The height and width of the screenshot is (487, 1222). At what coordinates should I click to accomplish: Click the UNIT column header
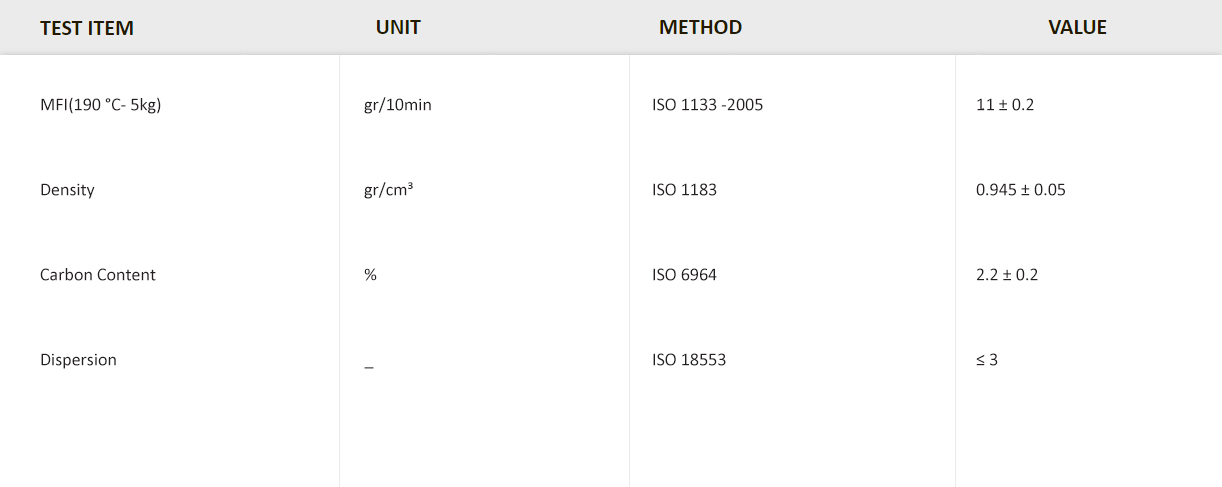pyautogui.click(x=398, y=27)
